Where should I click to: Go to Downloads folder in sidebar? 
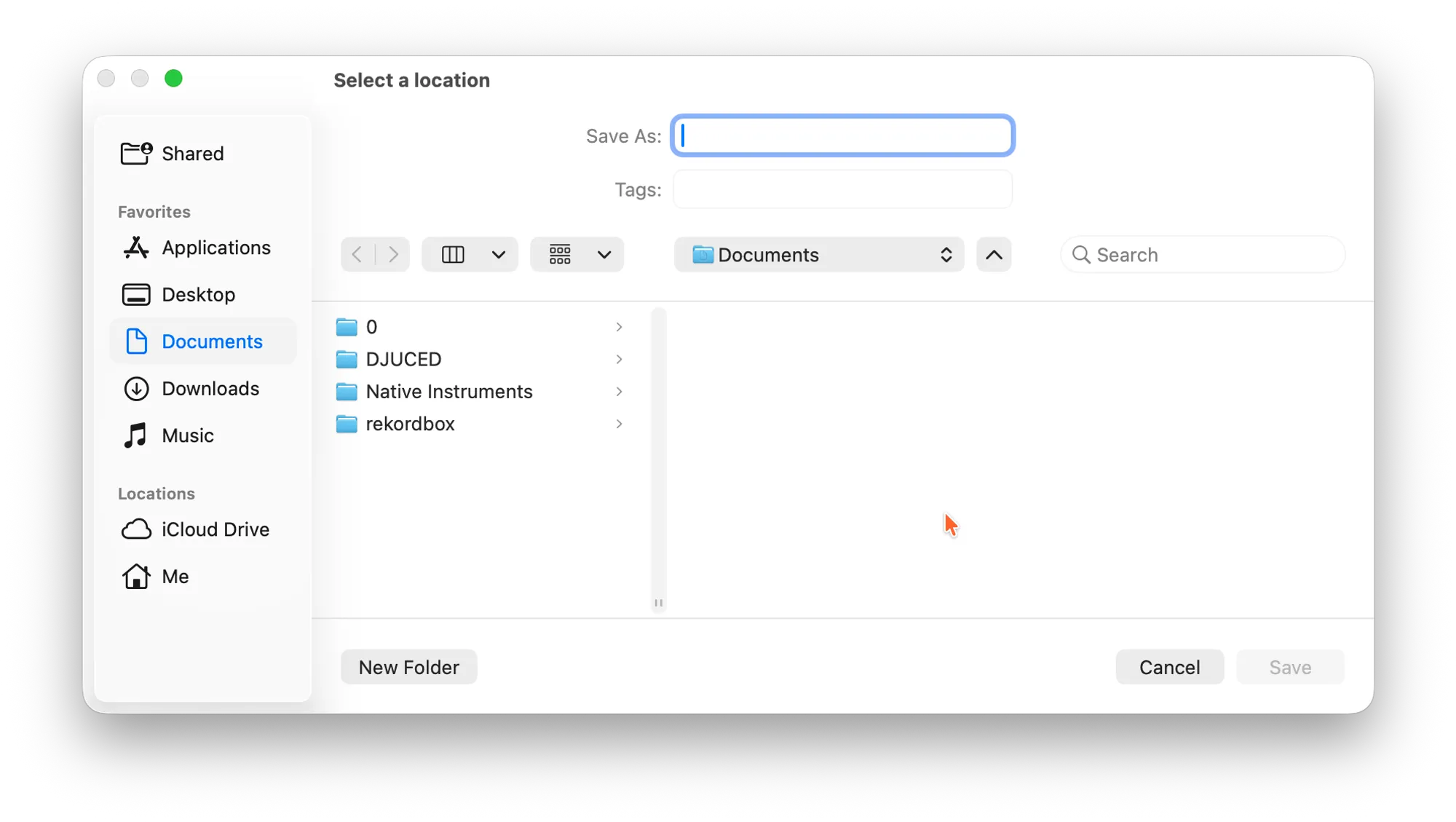(x=210, y=388)
